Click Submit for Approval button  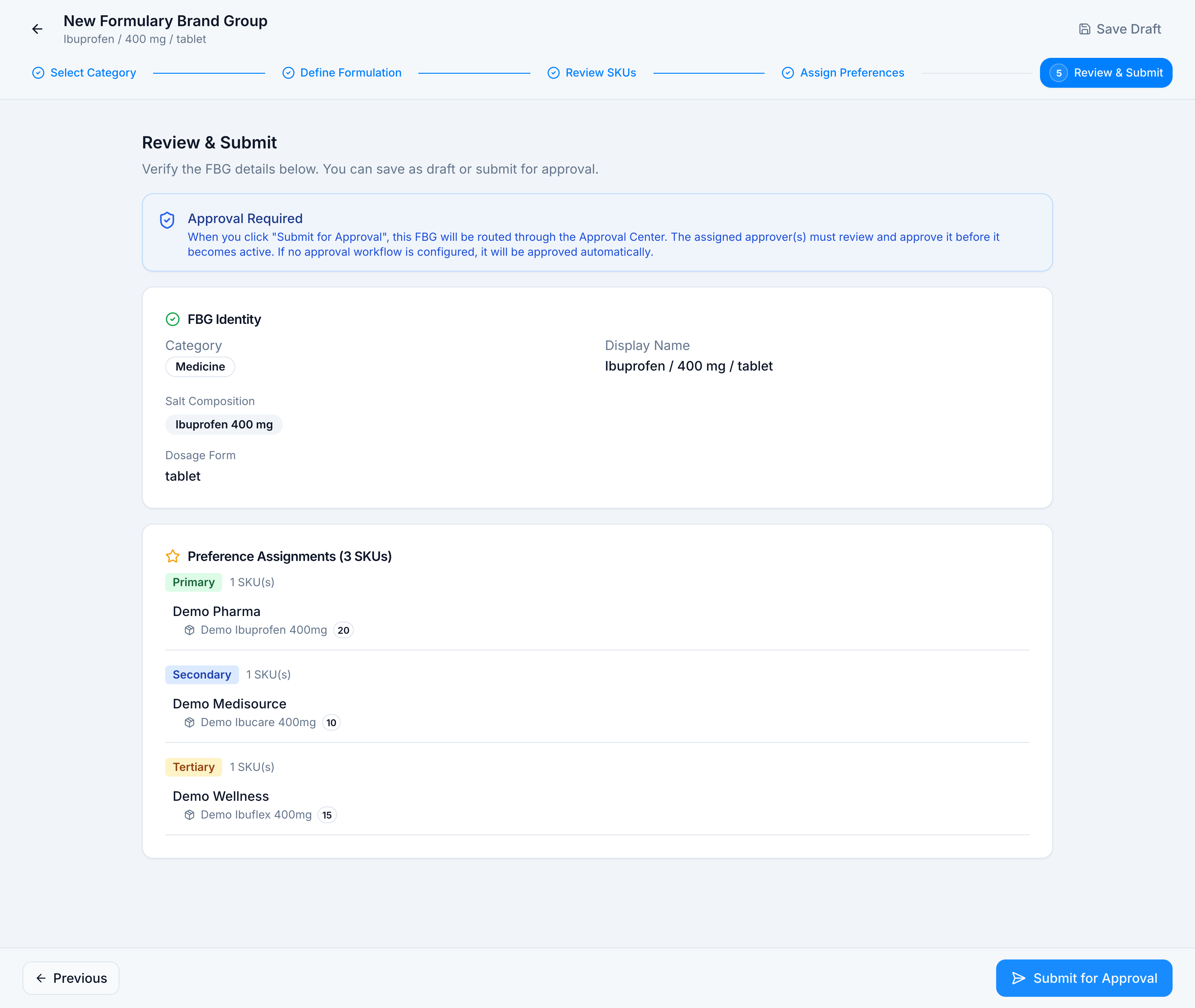(x=1084, y=978)
